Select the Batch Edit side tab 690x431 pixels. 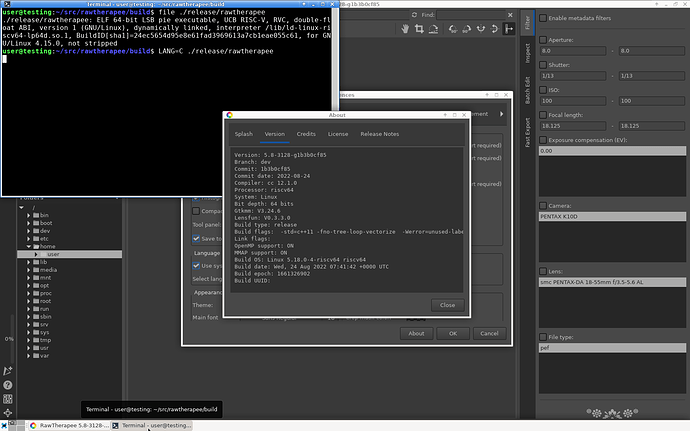(x=527, y=90)
